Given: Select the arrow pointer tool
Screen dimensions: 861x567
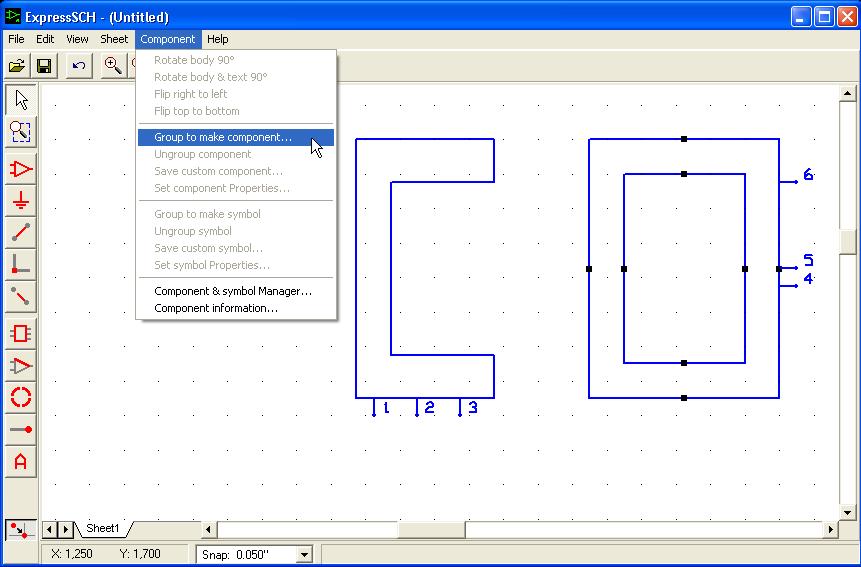Looking at the screenshot, I should [21, 99].
